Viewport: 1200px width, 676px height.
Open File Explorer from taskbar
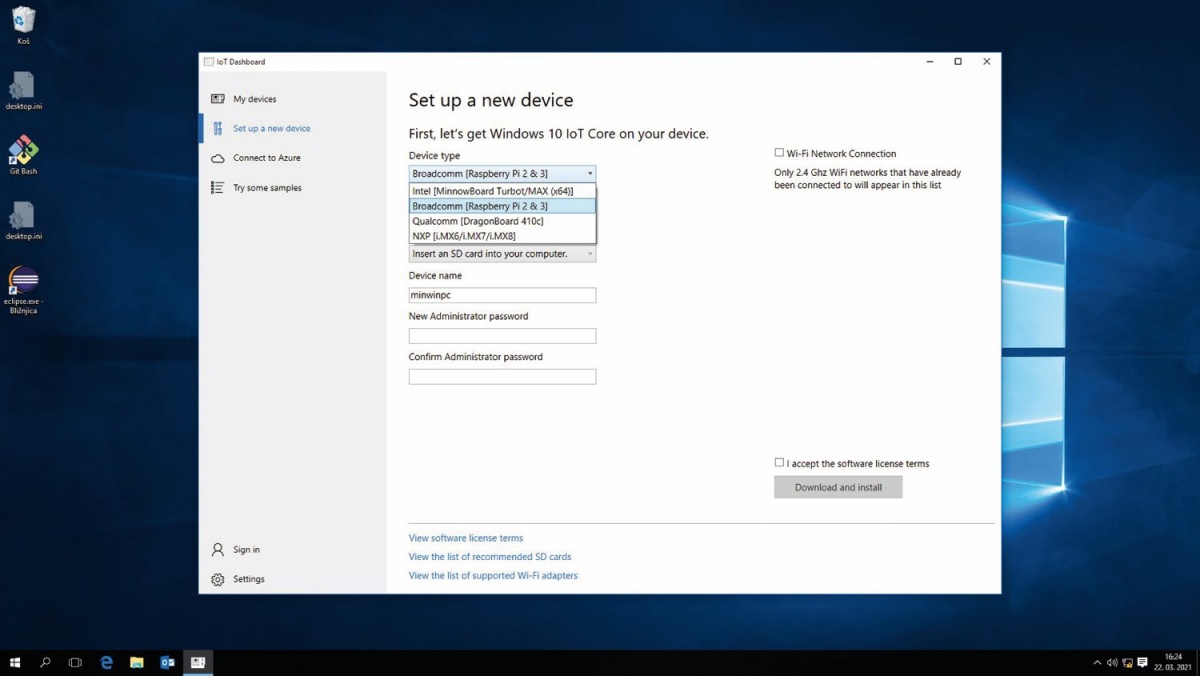point(137,662)
